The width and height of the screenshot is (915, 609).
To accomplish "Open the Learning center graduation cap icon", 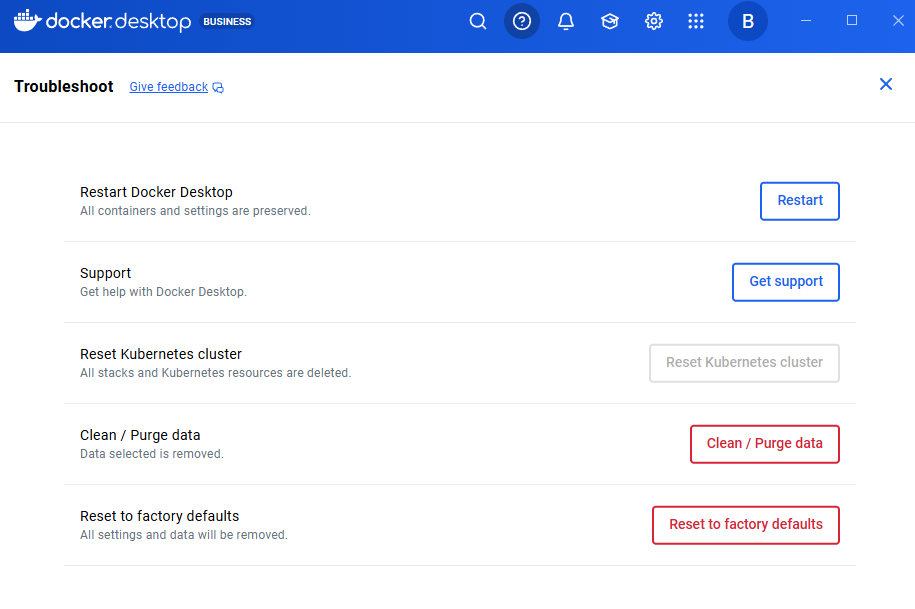I will pyautogui.click(x=610, y=21).
